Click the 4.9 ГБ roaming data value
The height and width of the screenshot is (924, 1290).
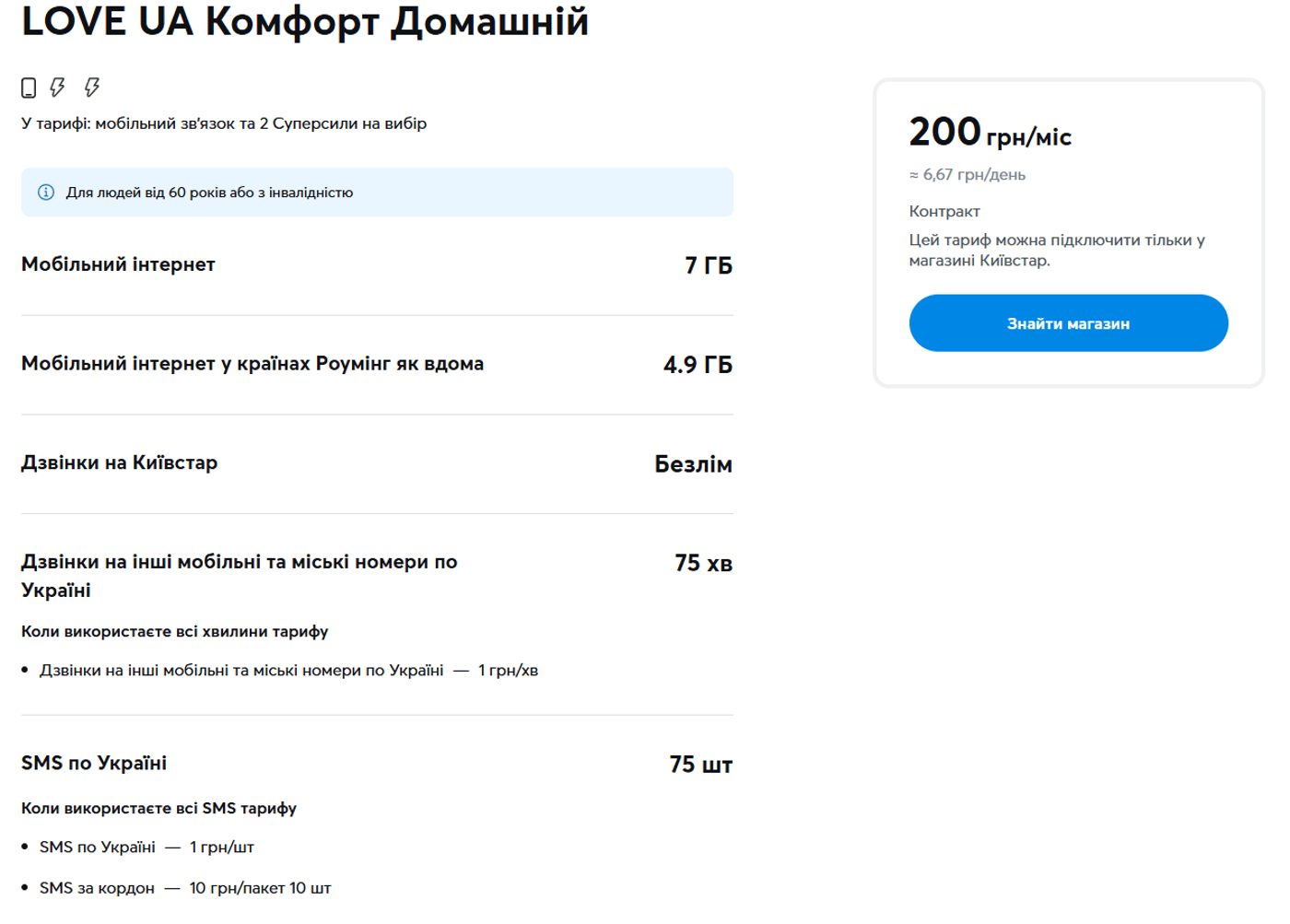pos(698,363)
